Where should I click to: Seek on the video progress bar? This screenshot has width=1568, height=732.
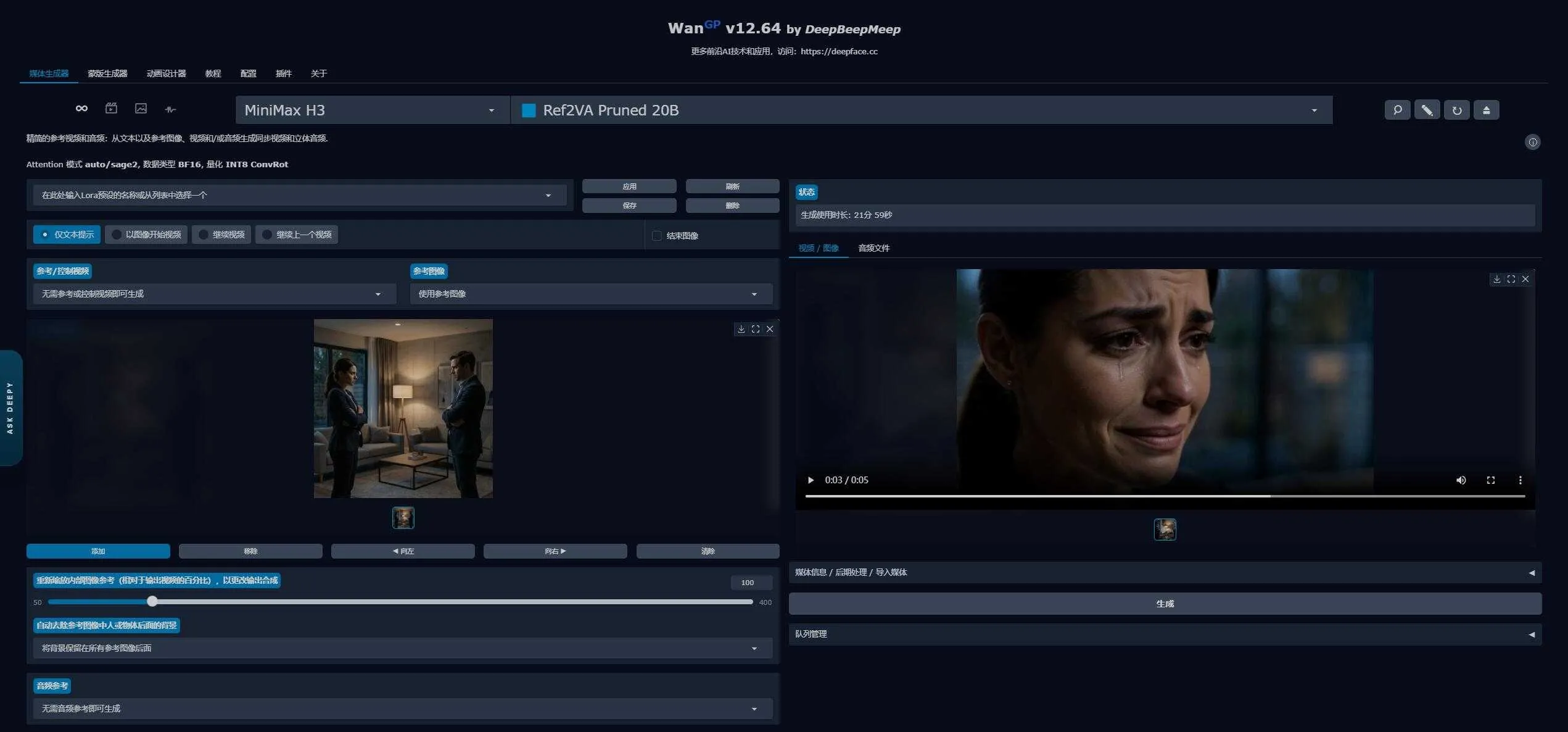click(x=1165, y=496)
